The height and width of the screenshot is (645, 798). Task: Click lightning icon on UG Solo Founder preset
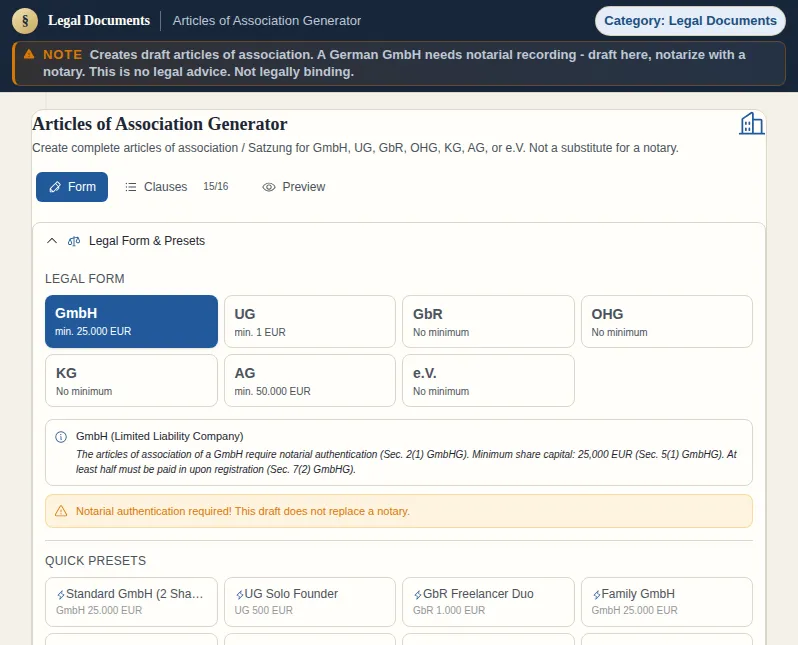point(239,595)
